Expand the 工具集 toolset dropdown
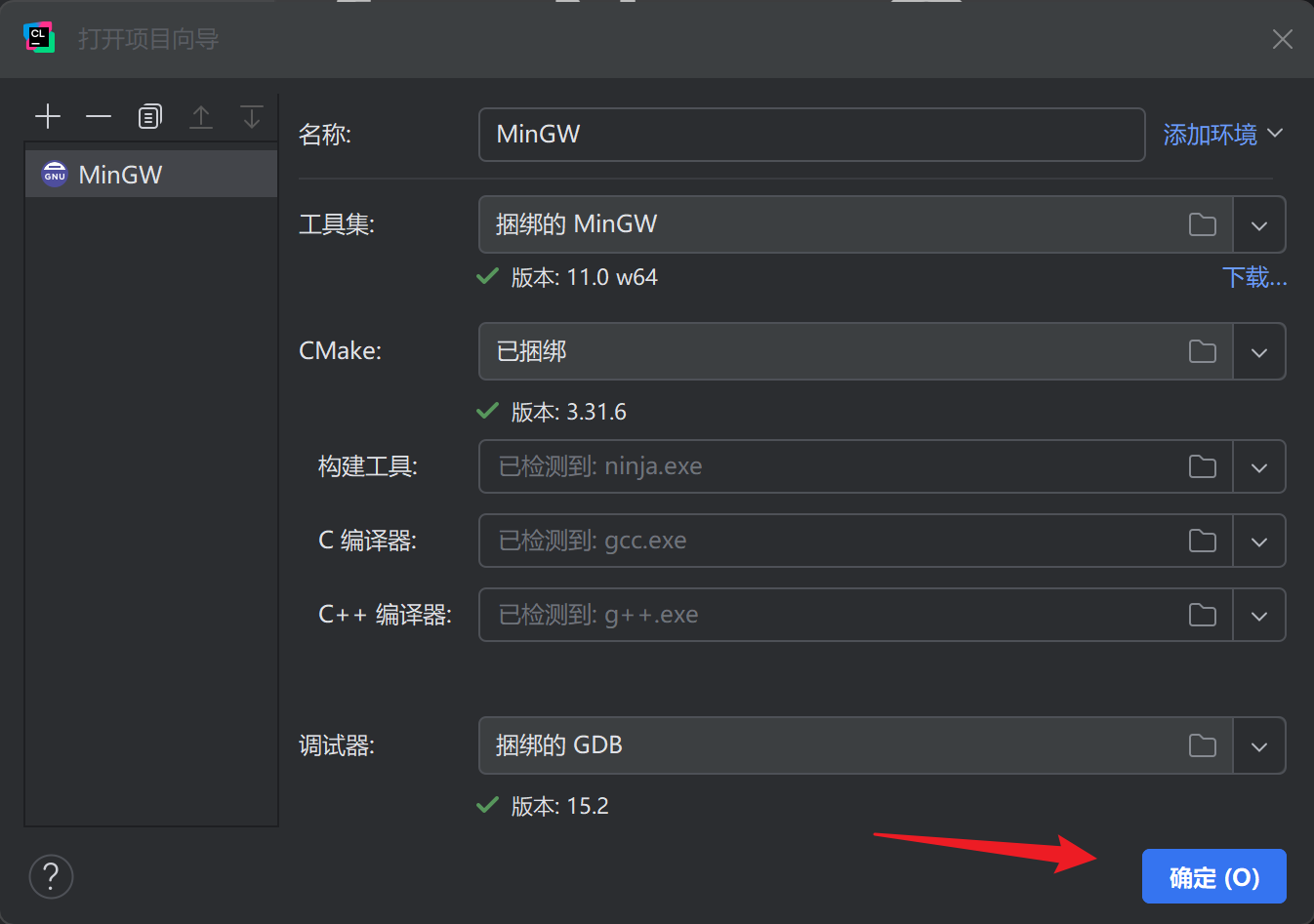Image resolution: width=1314 pixels, height=924 pixels. (x=1259, y=225)
